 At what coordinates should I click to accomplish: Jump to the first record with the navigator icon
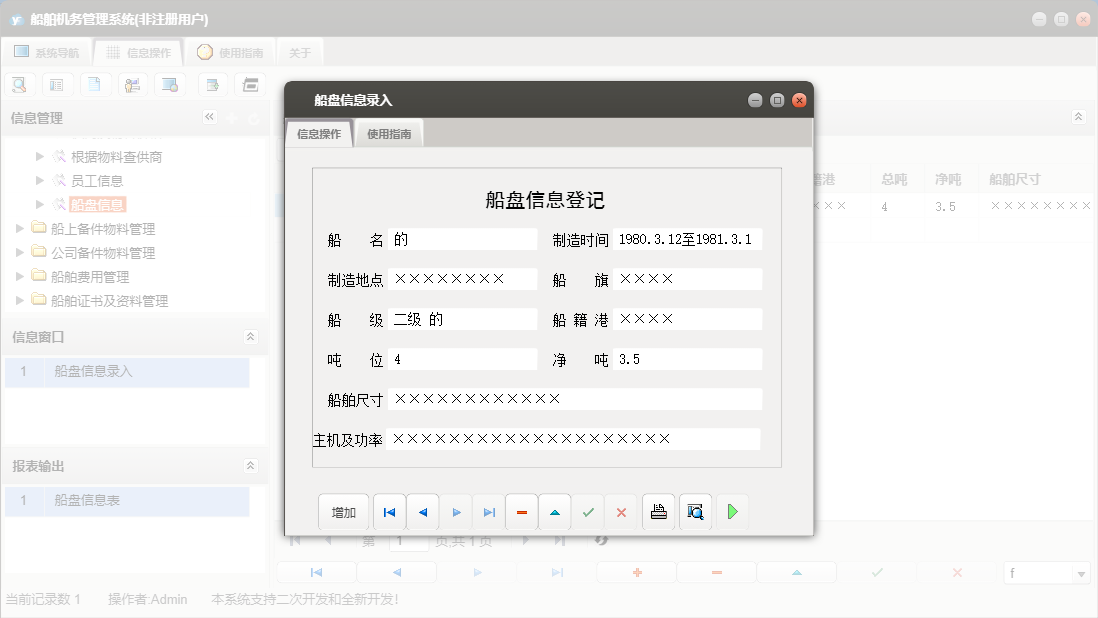[x=389, y=511]
